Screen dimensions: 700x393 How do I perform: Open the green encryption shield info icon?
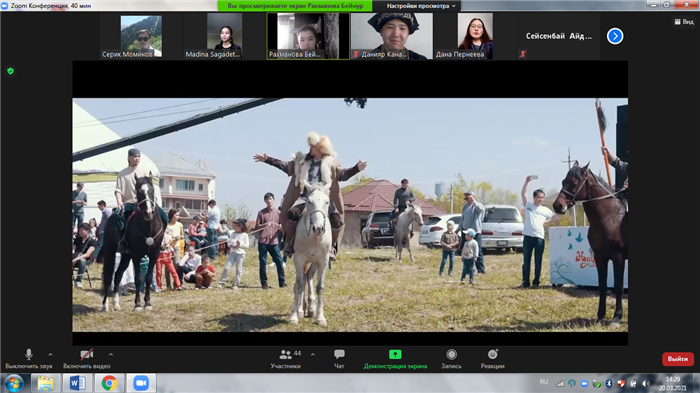pos(10,71)
